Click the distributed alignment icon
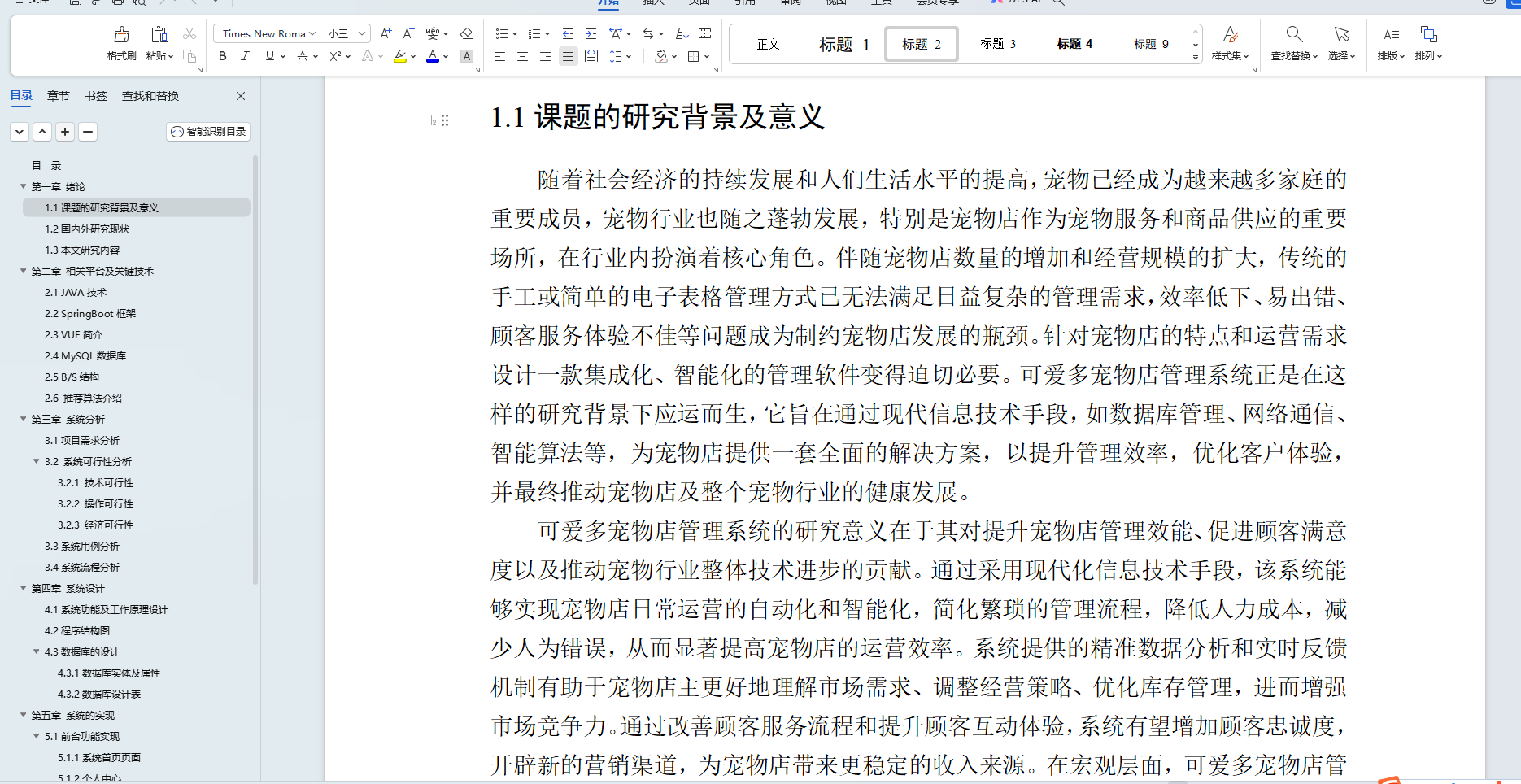The height and width of the screenshot is (784, 1521). click(x=591, y=56)
